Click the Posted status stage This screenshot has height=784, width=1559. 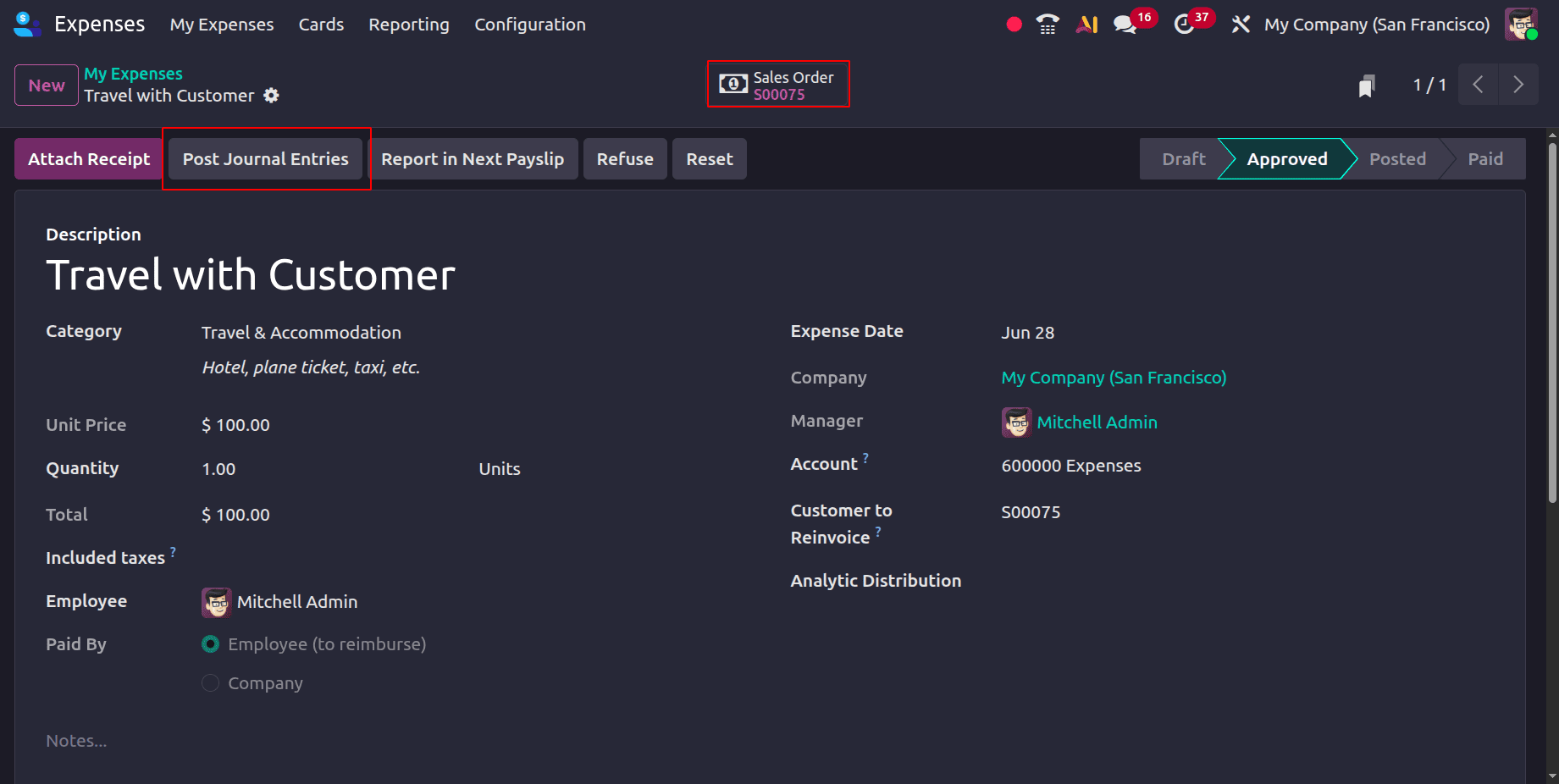1397,159
